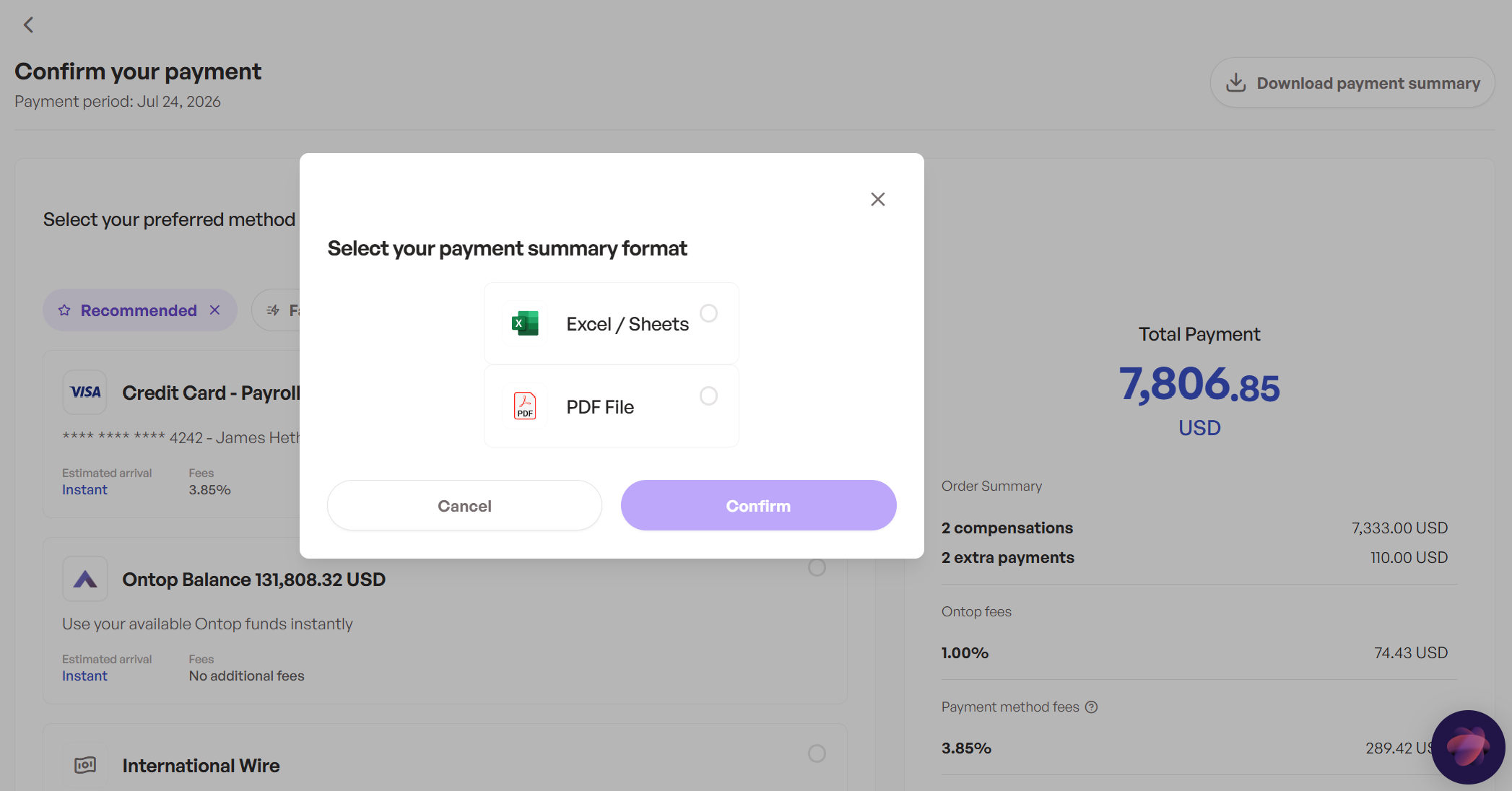This screenshot has height=791, width=1512.
Task: Click the Recommended star filter tab
Action: pos(127,310)
